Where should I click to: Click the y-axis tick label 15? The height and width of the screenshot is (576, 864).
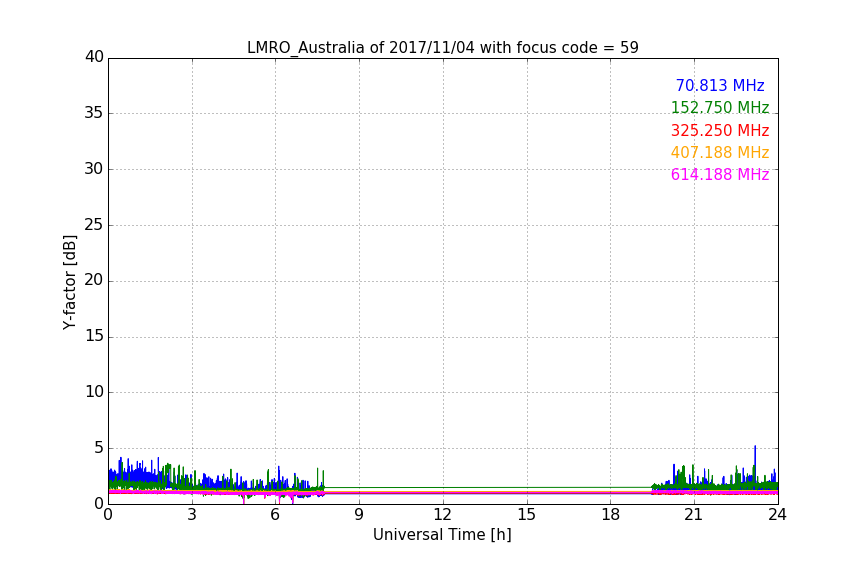click(x=94, y=336)
